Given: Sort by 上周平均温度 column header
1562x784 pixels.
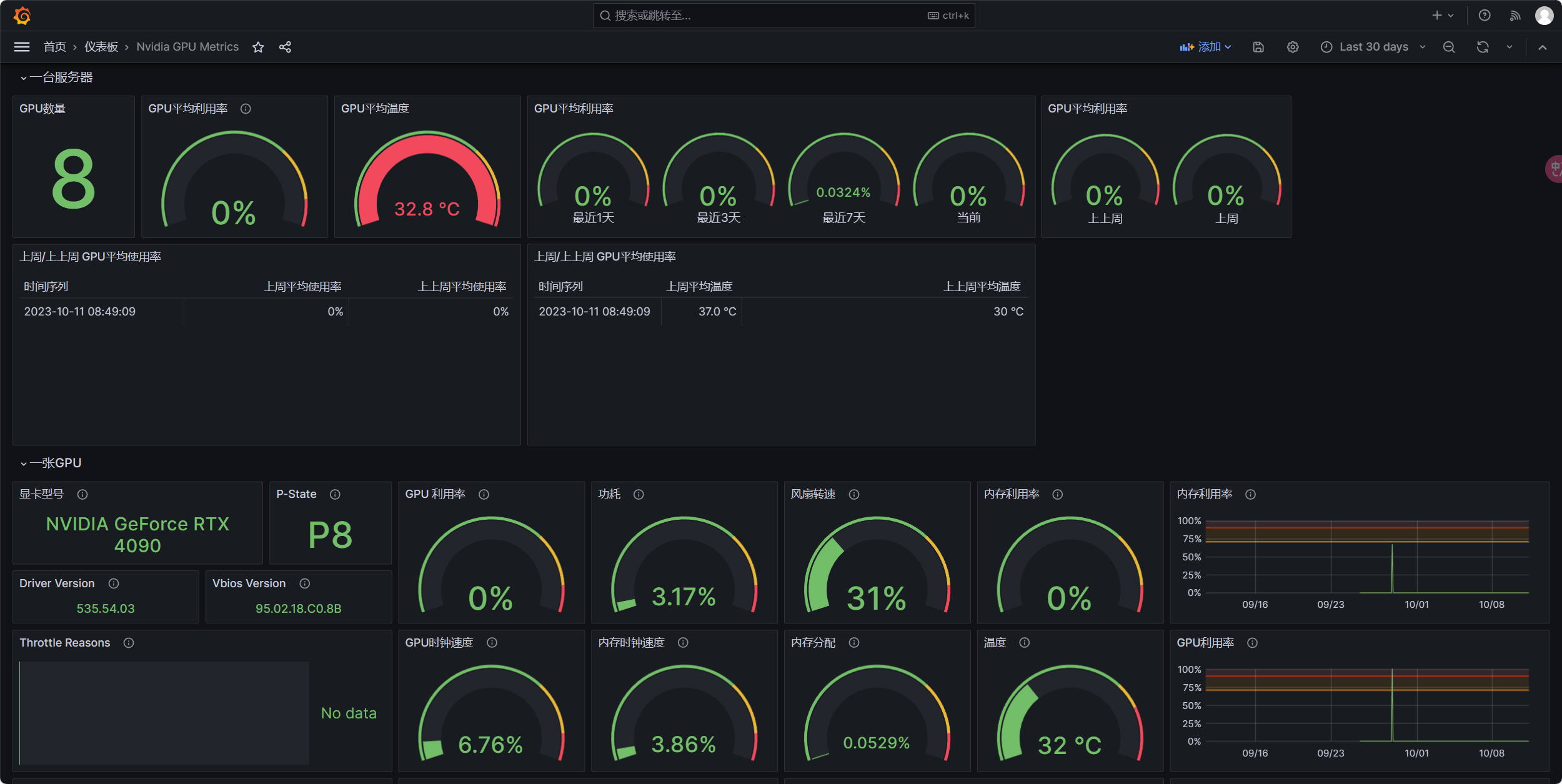Looking at the screenshot, I should 699,287.
